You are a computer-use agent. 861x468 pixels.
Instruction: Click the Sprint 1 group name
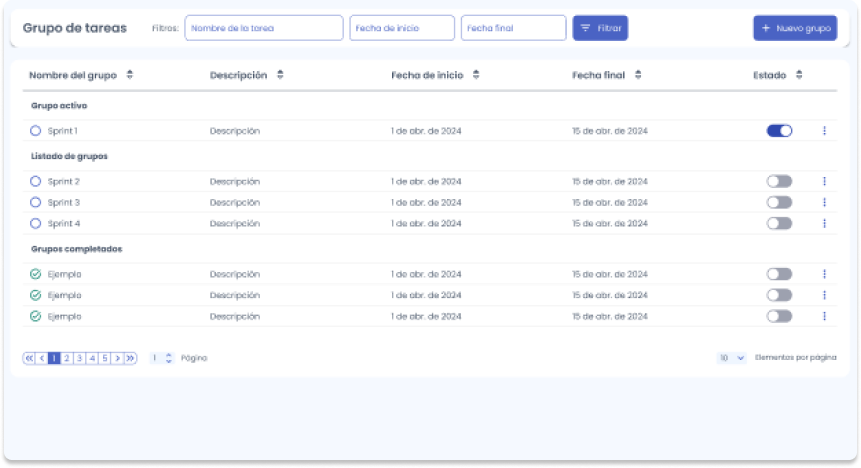63,131
